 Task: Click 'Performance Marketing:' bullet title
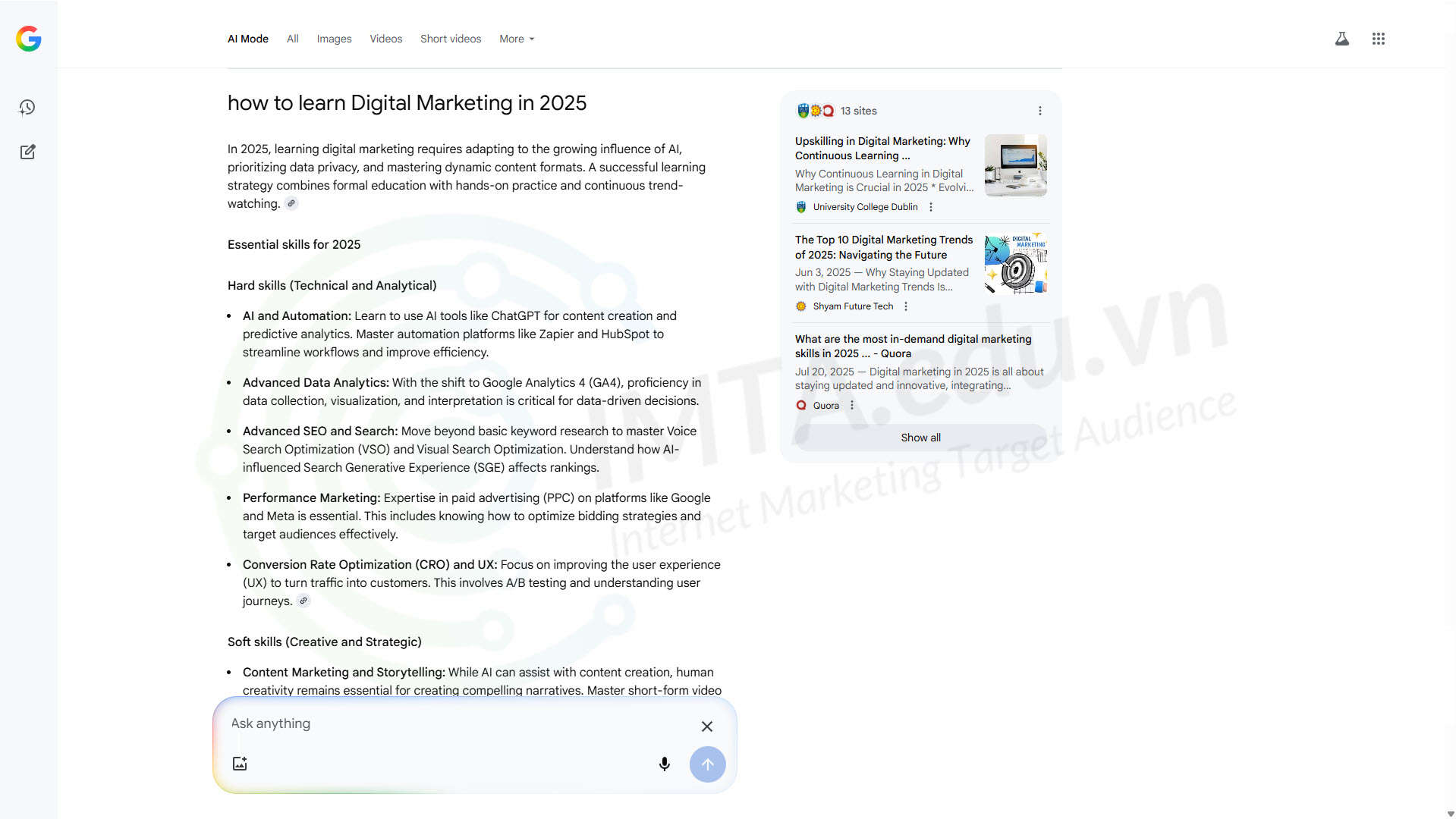pyautogui.click(x=312, y=497)
